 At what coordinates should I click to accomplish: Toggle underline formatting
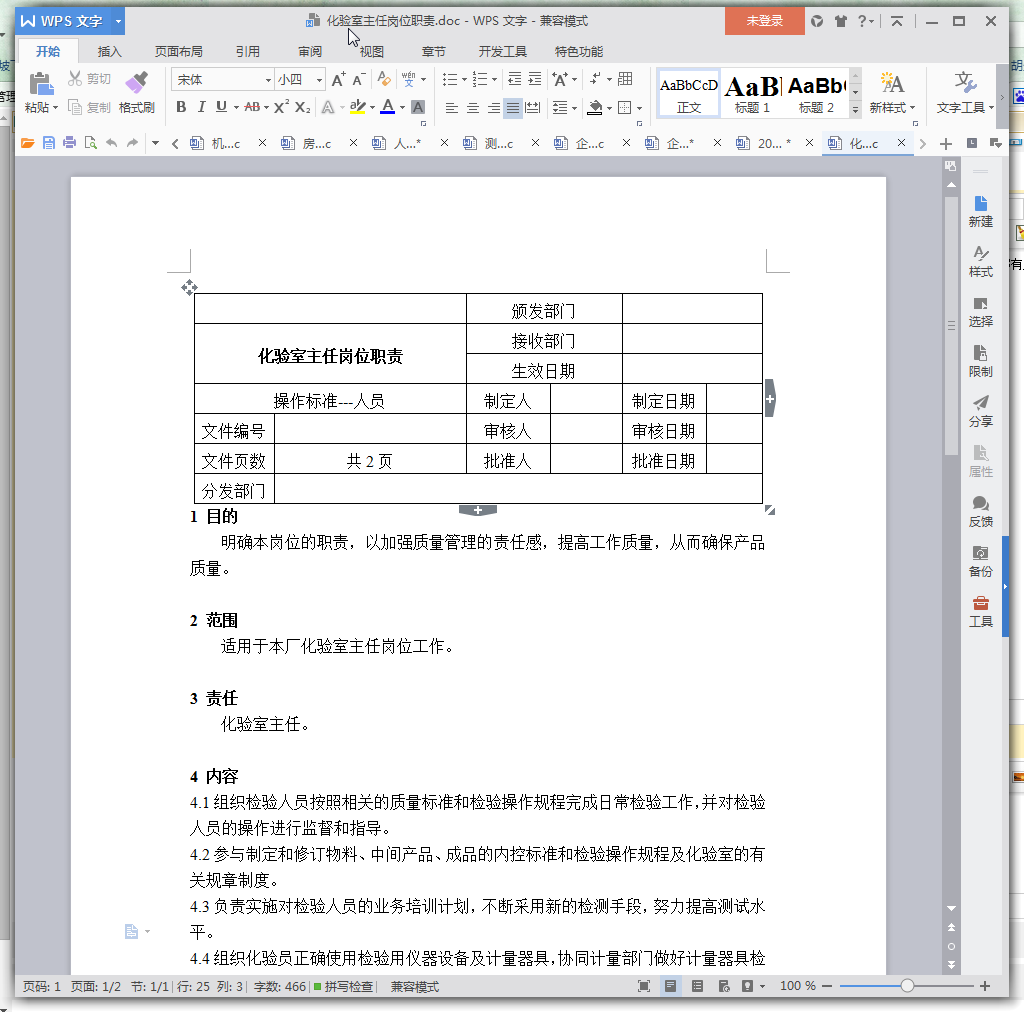point(221,107)
